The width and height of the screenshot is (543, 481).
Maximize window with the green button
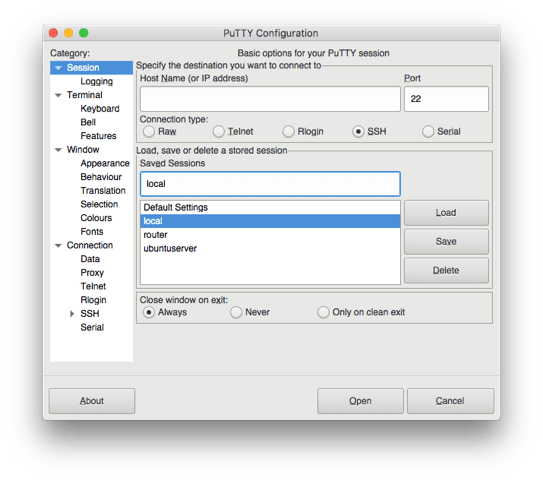tap(83, 33)
